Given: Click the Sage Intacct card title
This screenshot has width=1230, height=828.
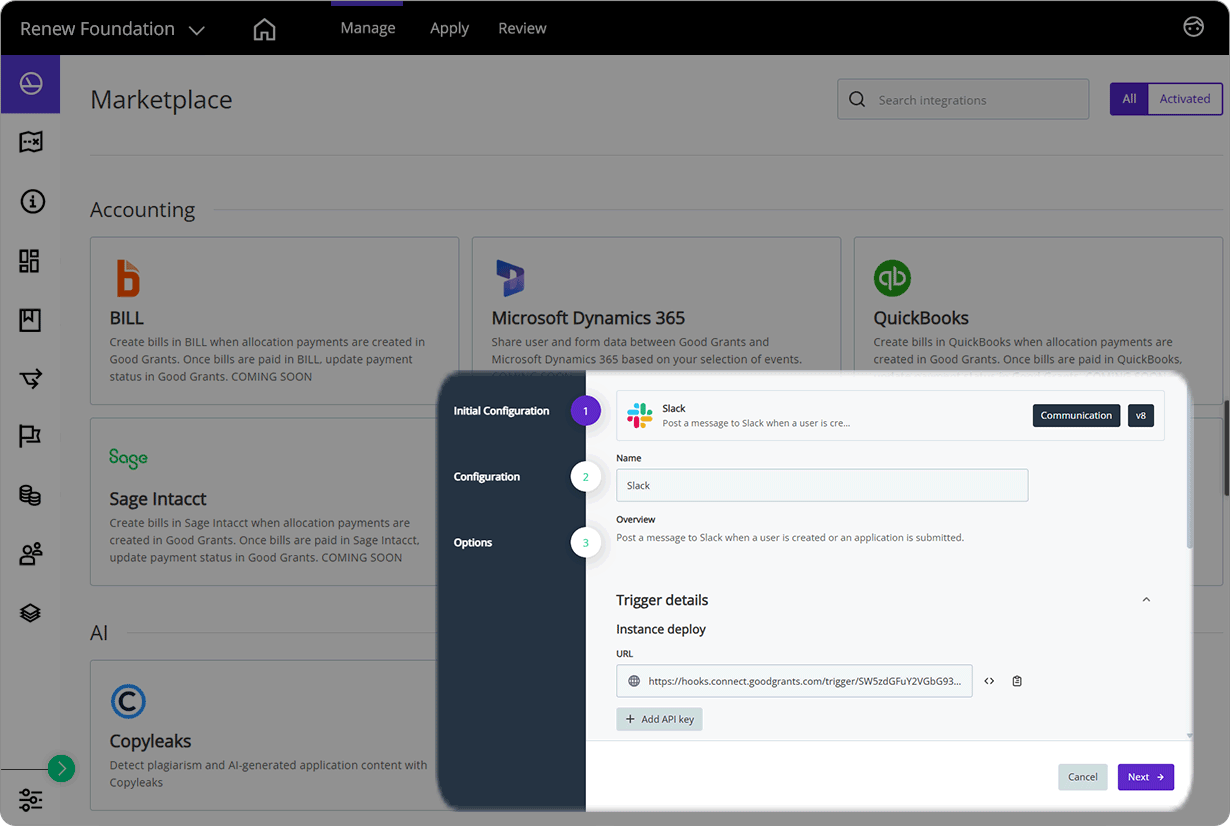Looking at the screenshot, I should tap(158, 499).
